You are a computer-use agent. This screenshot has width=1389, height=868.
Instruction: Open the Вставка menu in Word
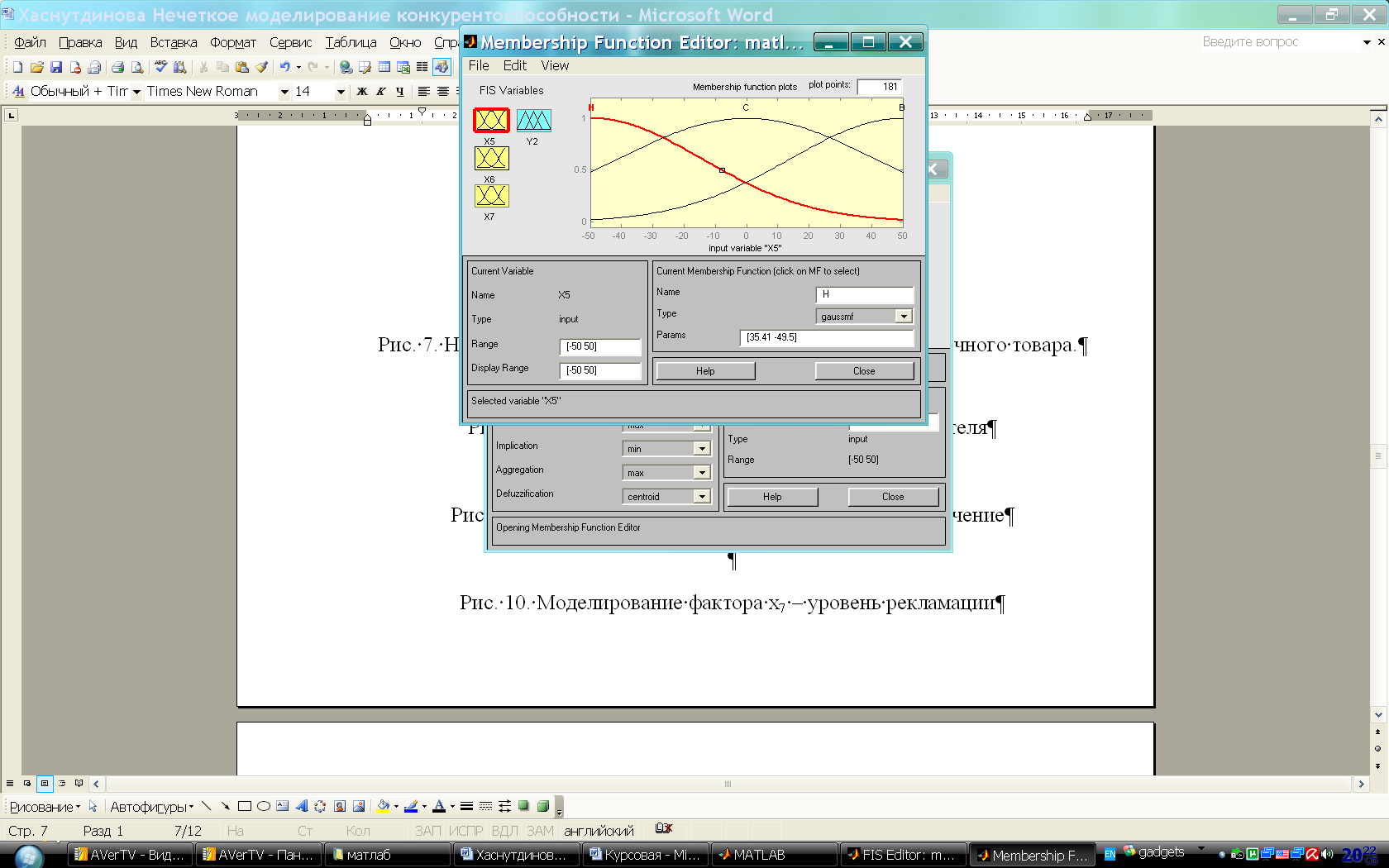tap(174, 42)
